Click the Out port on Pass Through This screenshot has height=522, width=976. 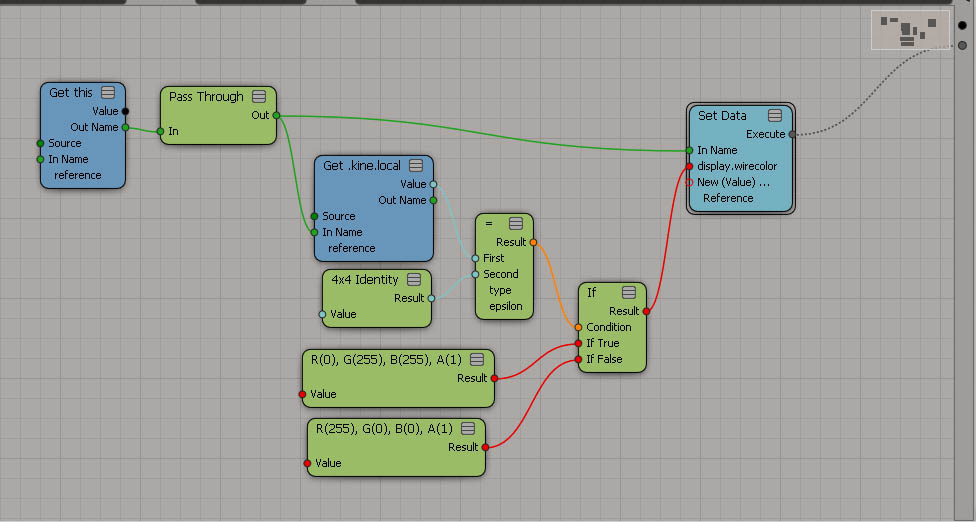pyautogui.click(x=276, y=115)
